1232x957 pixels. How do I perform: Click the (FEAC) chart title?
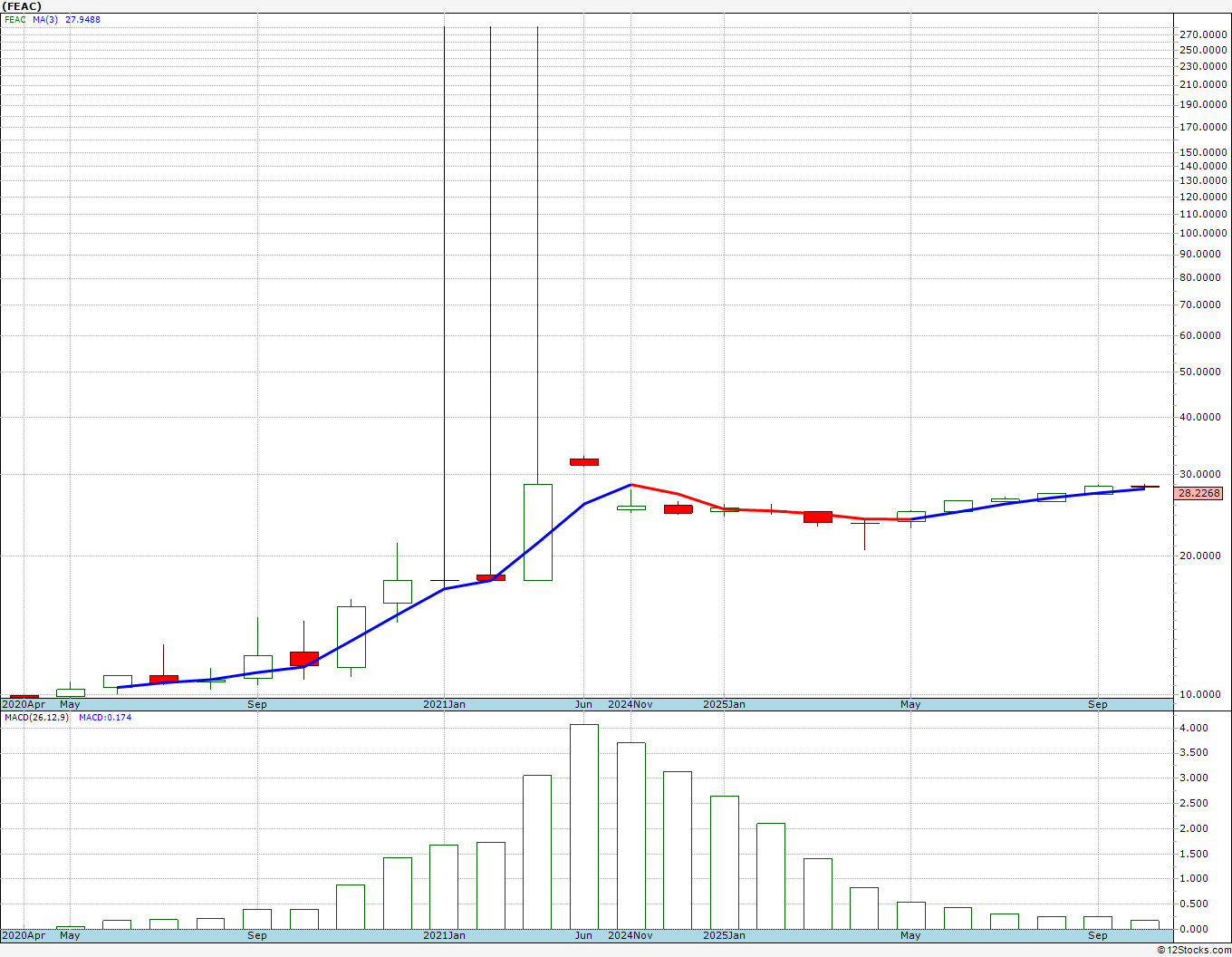22,6
